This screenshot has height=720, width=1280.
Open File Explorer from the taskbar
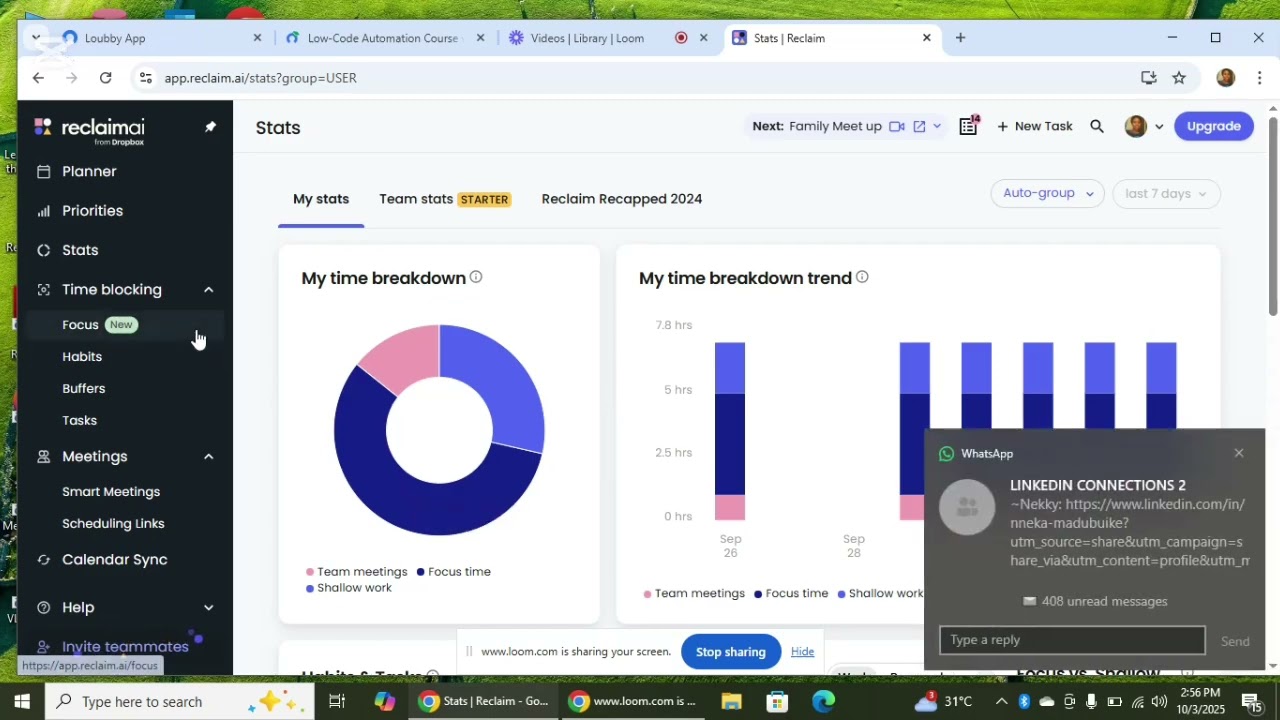click(x=731, y=702)
